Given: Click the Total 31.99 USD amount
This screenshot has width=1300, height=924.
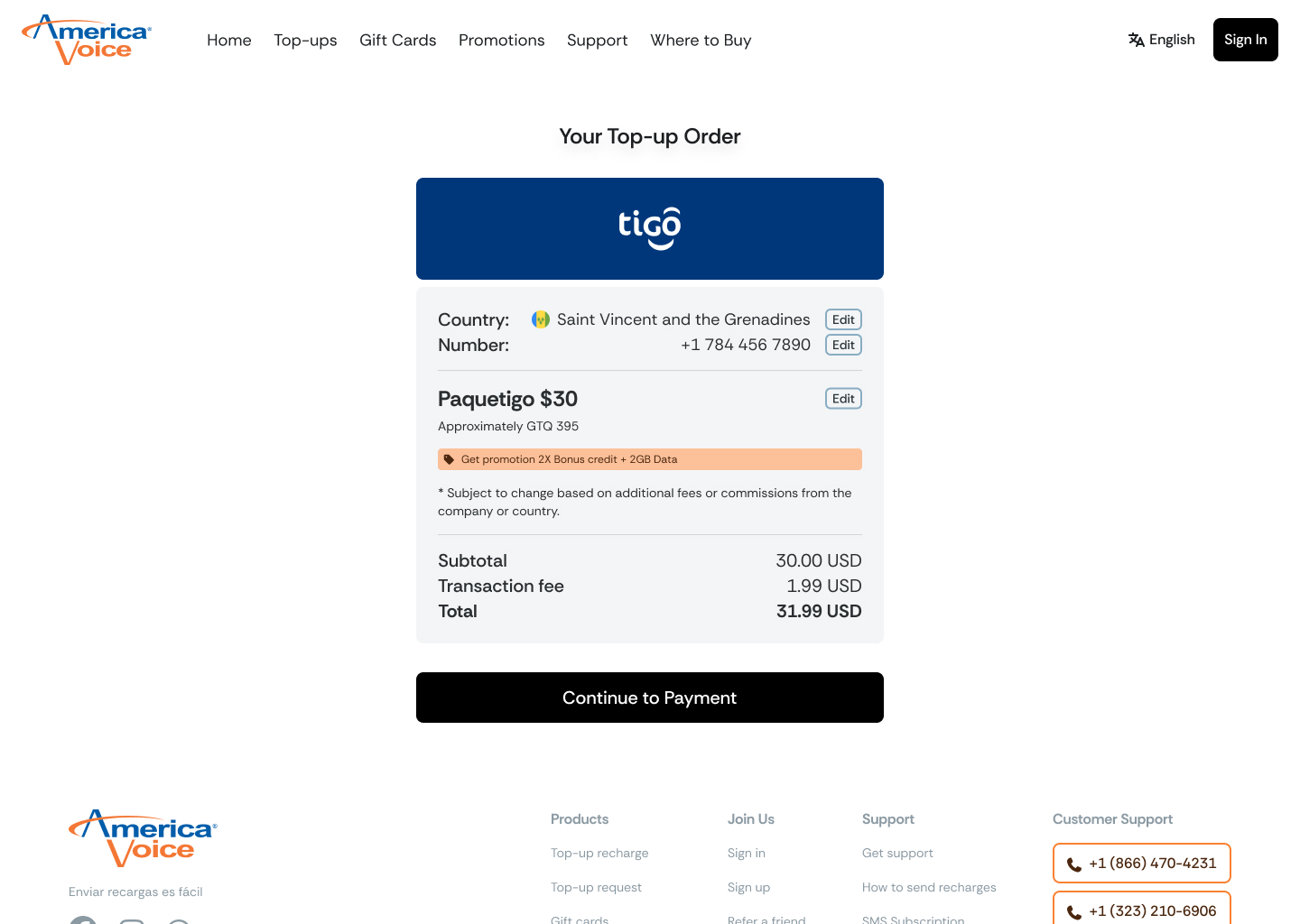Looking at the screenshot, I should [x=819, y=611].
